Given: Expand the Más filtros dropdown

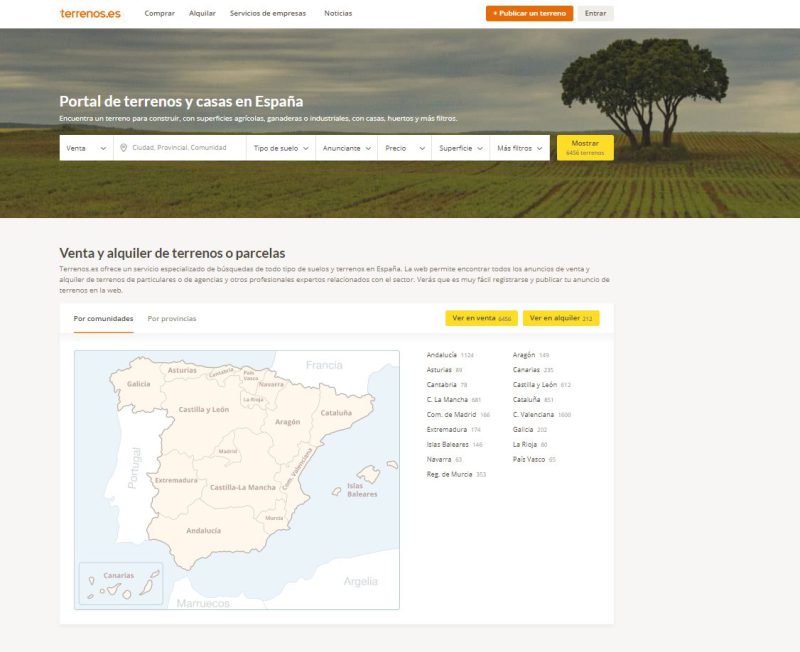Looking at the screenshot, I should pos(520,148).
